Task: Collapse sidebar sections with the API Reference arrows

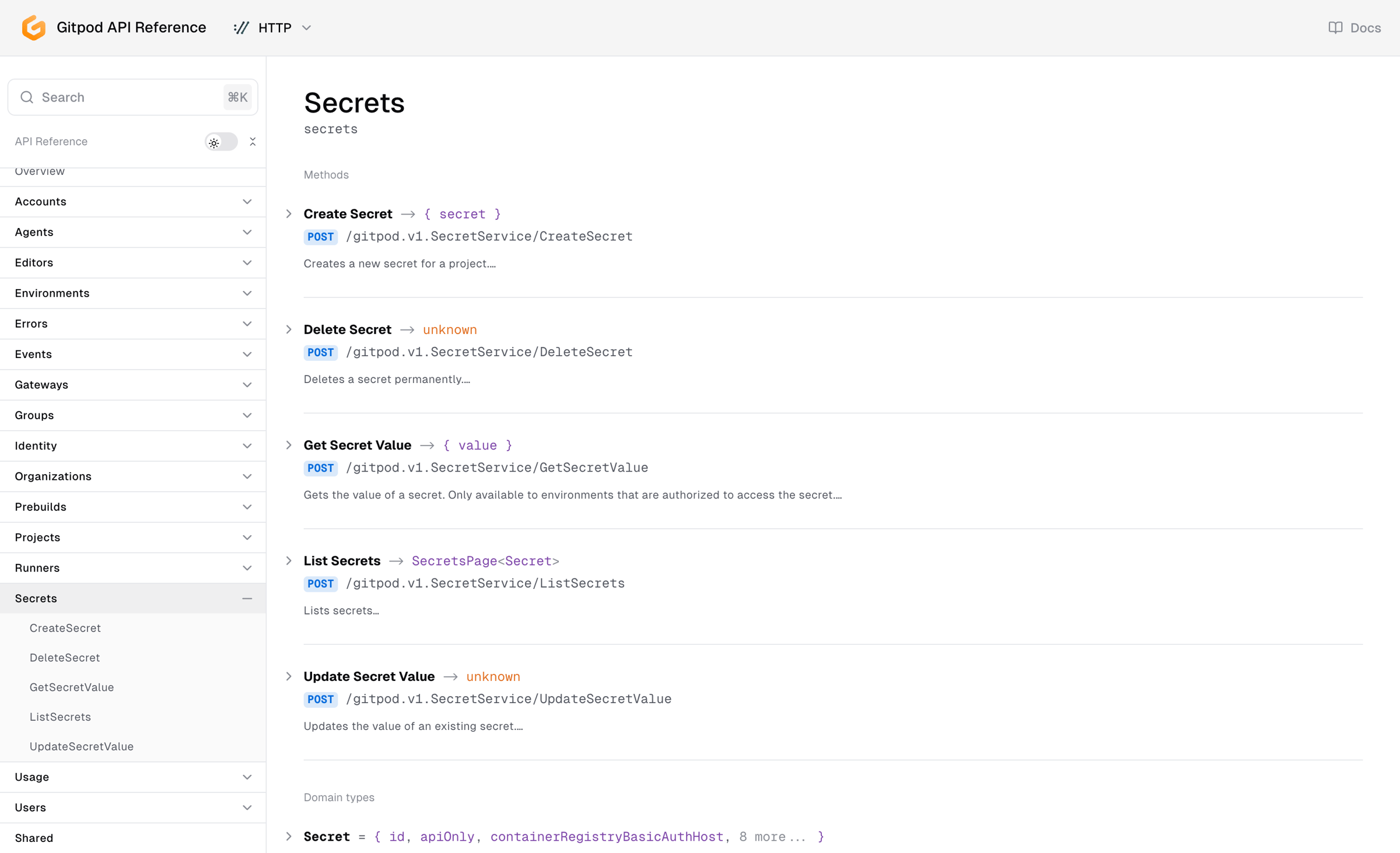Action: 253,142
